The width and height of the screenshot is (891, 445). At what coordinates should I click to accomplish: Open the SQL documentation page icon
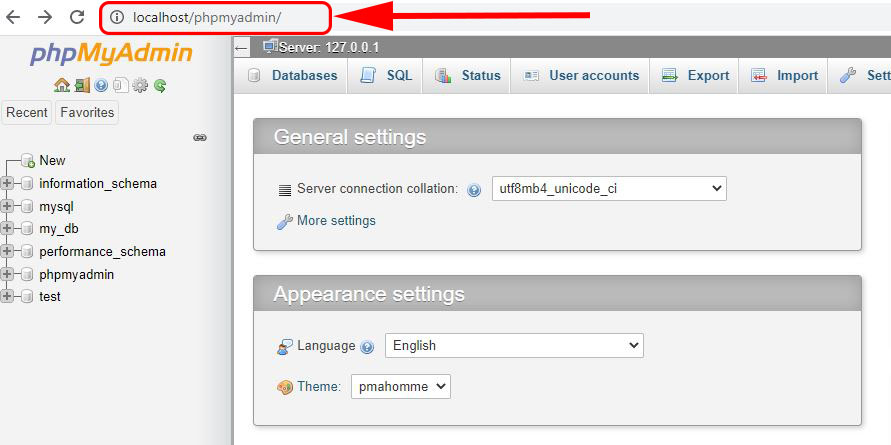(x=120, y=86)
